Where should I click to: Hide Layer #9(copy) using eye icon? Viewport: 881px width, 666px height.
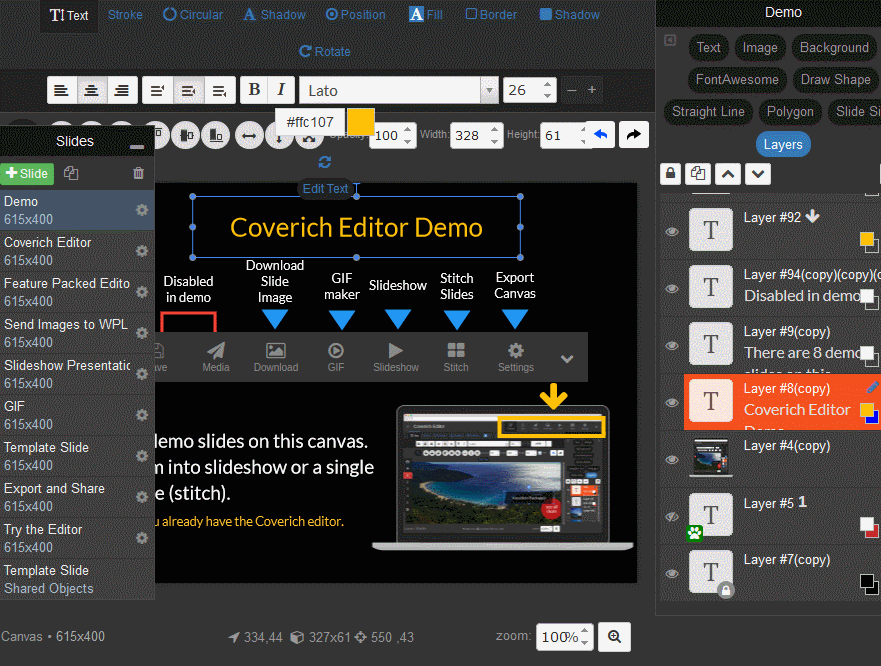(672, 345)
